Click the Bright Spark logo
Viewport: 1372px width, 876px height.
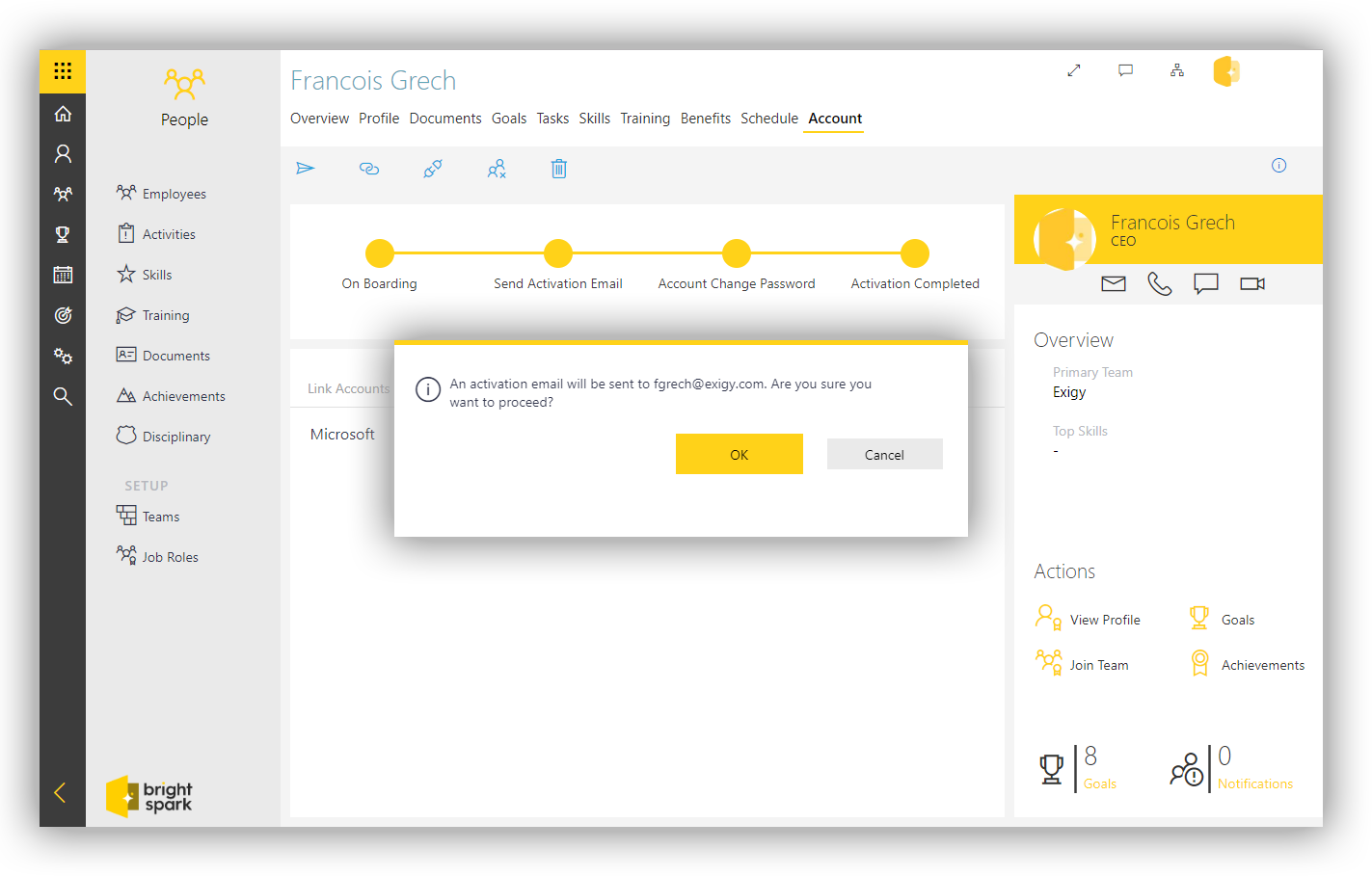[149, 797]
